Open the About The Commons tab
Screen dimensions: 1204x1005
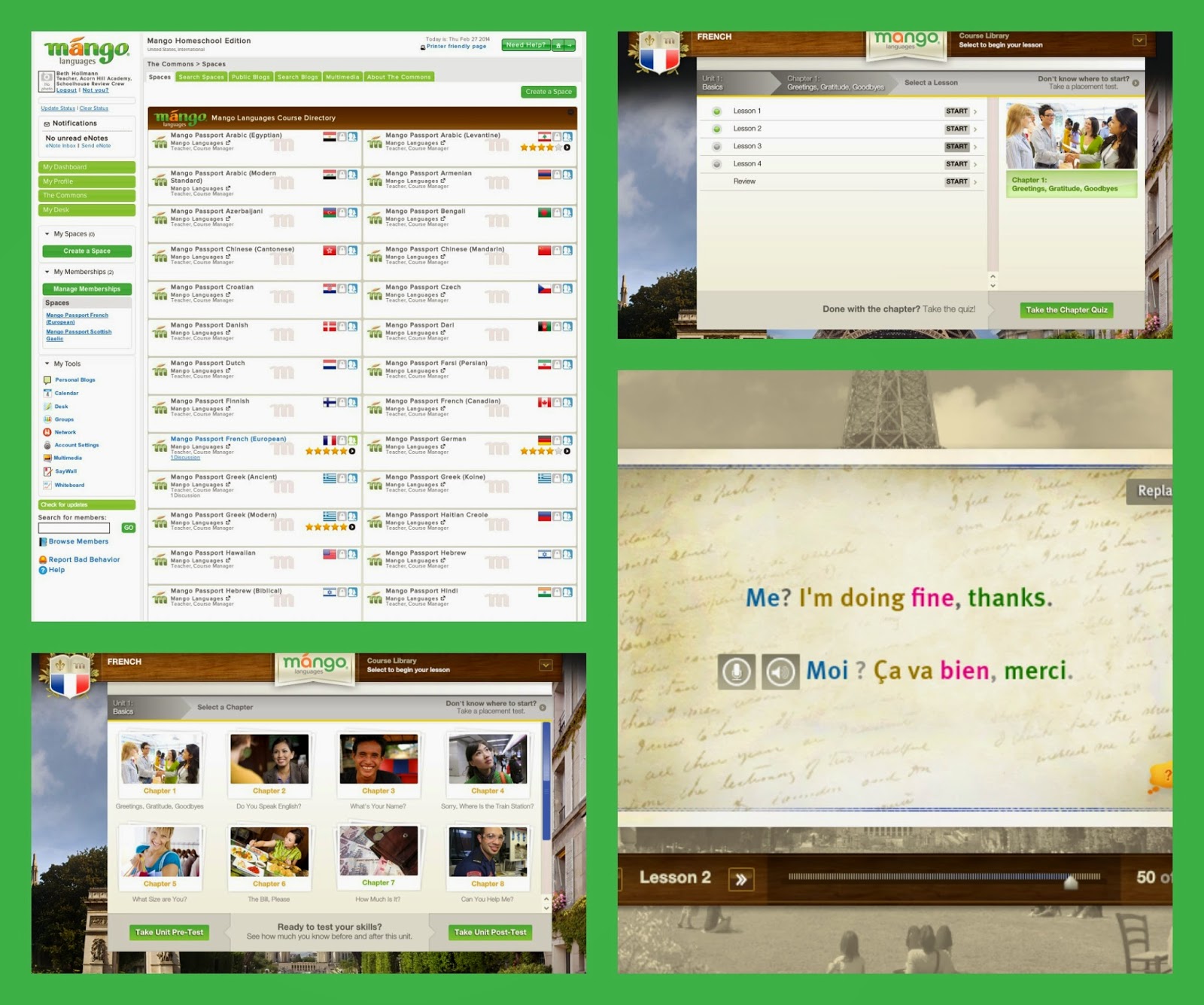(399, 77)
